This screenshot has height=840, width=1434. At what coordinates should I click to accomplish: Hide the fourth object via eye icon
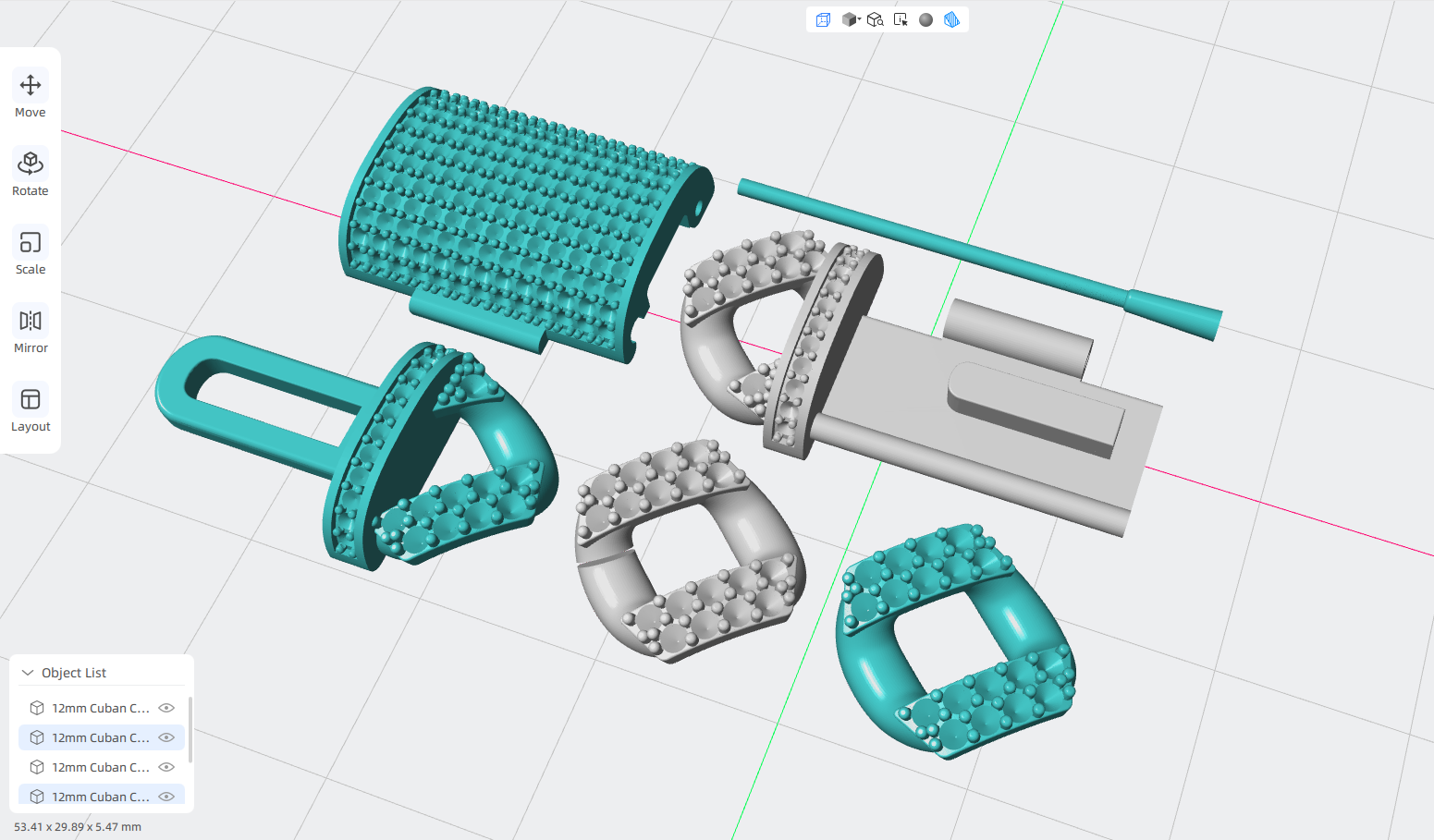click(166, 797)
